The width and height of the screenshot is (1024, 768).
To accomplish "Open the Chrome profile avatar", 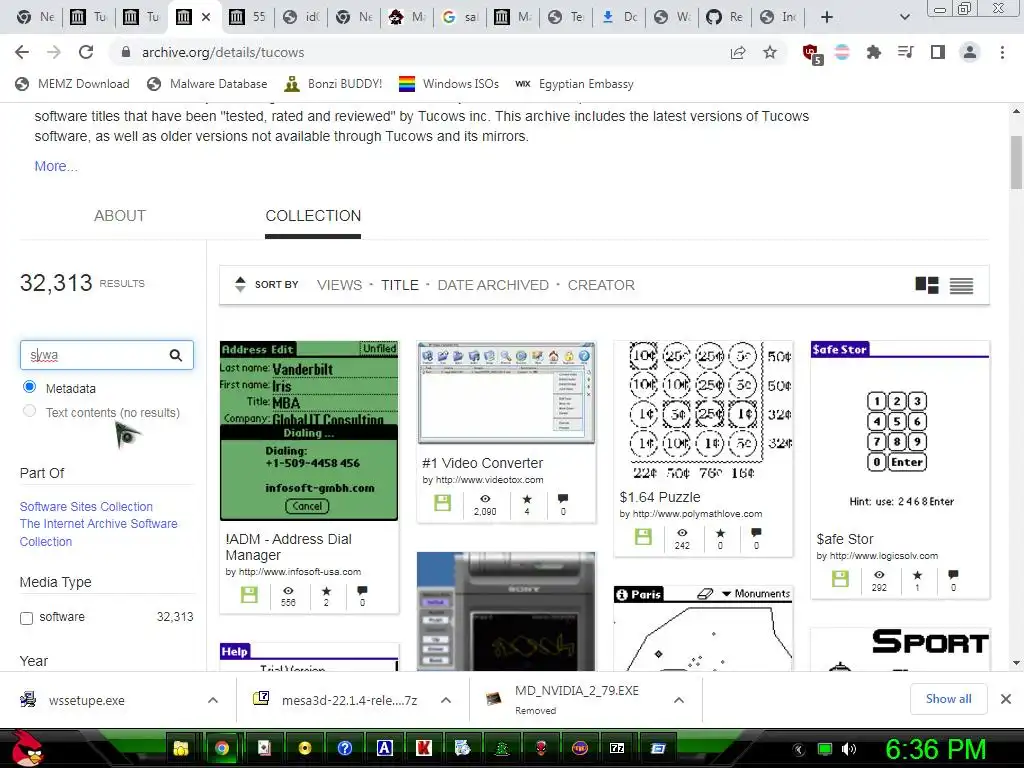I will click(970, 52).
